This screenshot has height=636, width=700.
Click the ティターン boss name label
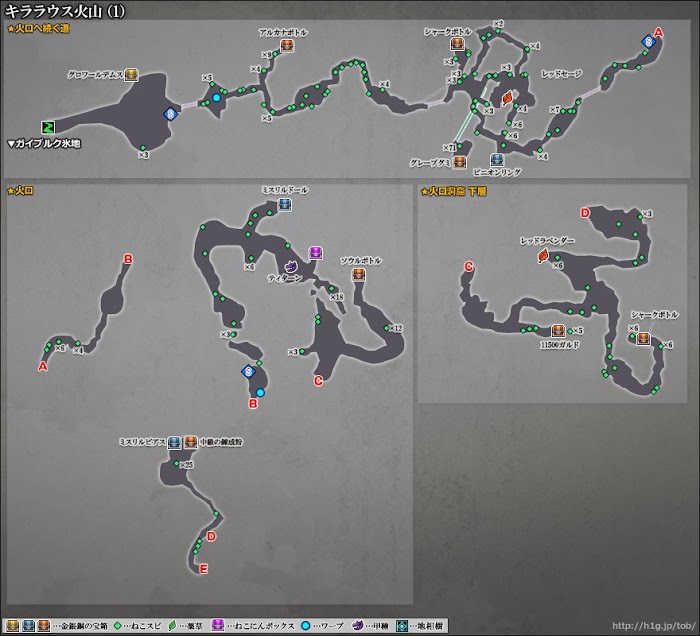click(x=285, y=278)
